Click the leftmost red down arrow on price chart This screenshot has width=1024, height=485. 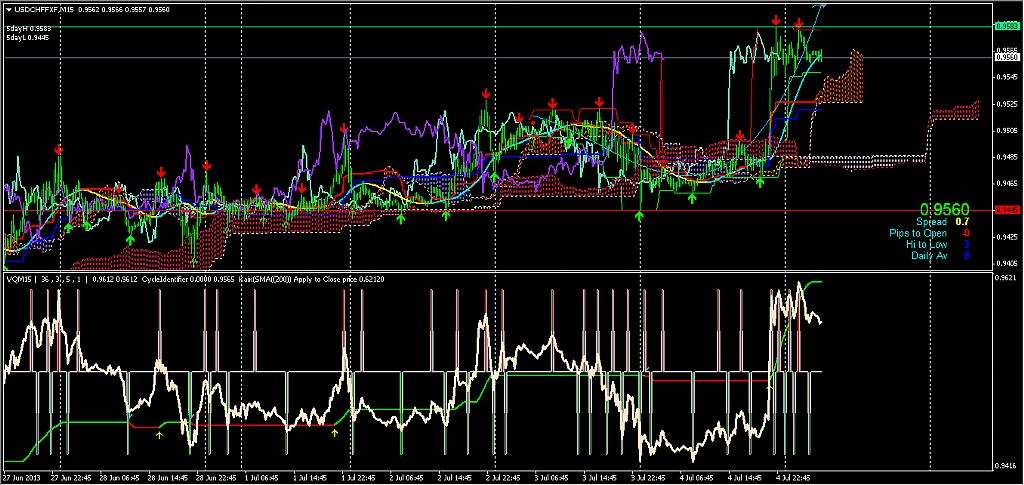[x=58, y=149]
